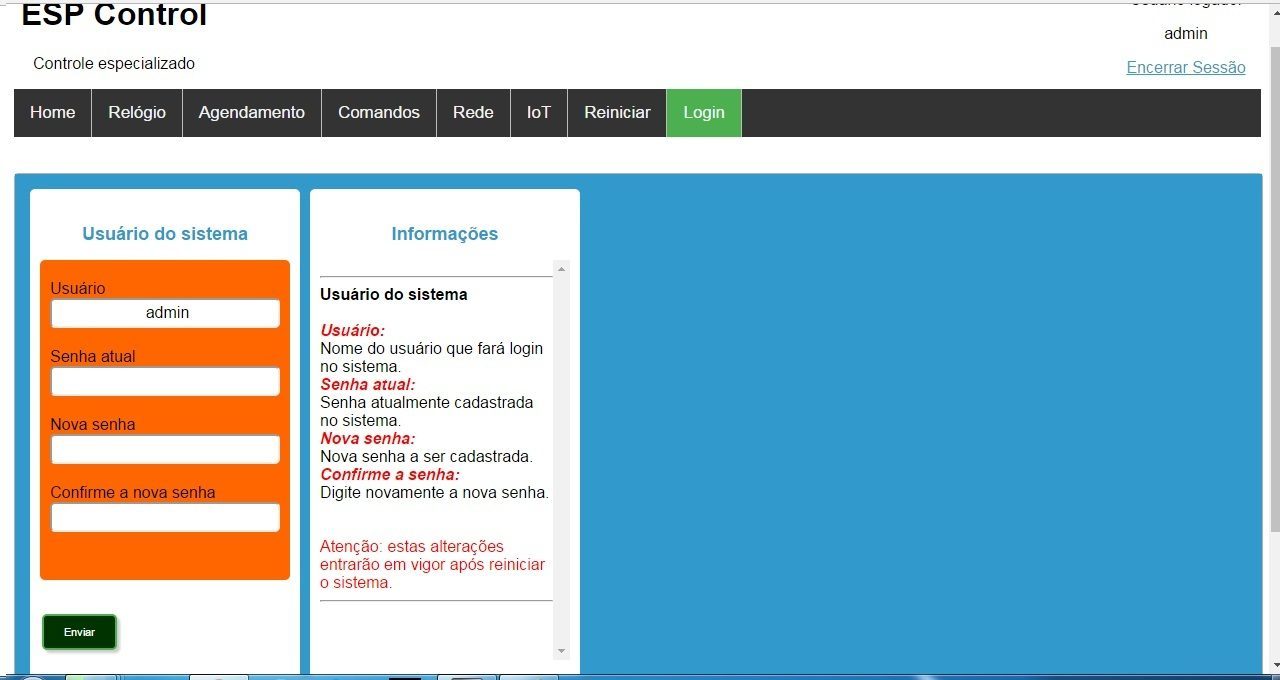
Task: Click the Informações panel scroll-up arrow
Action: pyautogui.click(x=561, y=269)
